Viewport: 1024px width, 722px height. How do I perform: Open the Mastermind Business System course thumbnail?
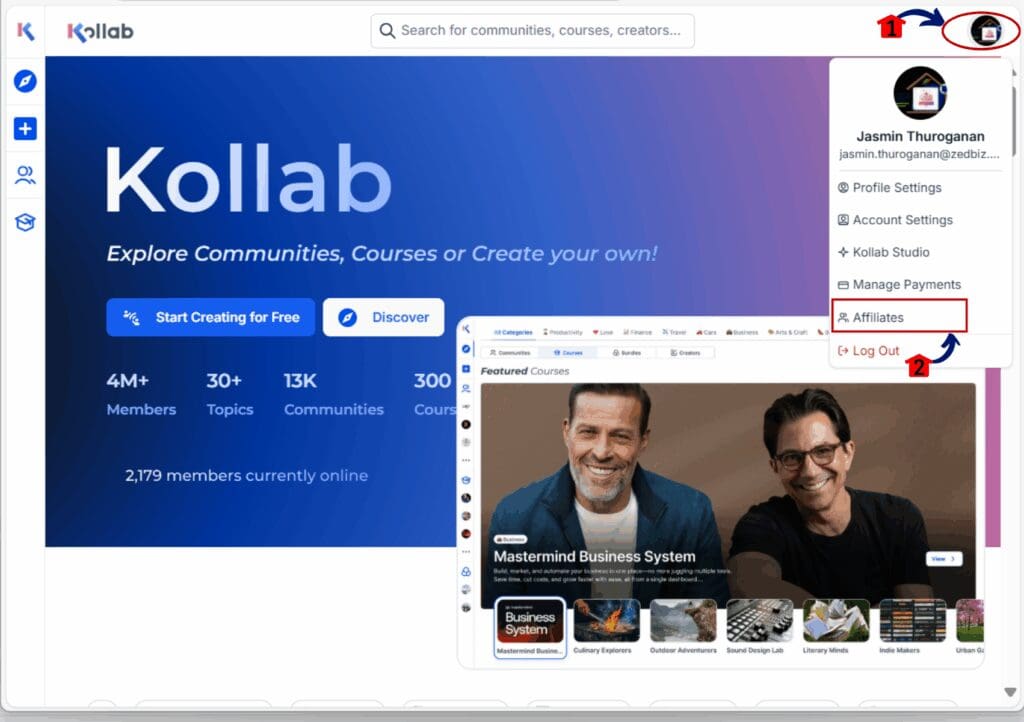coord(528,623)
